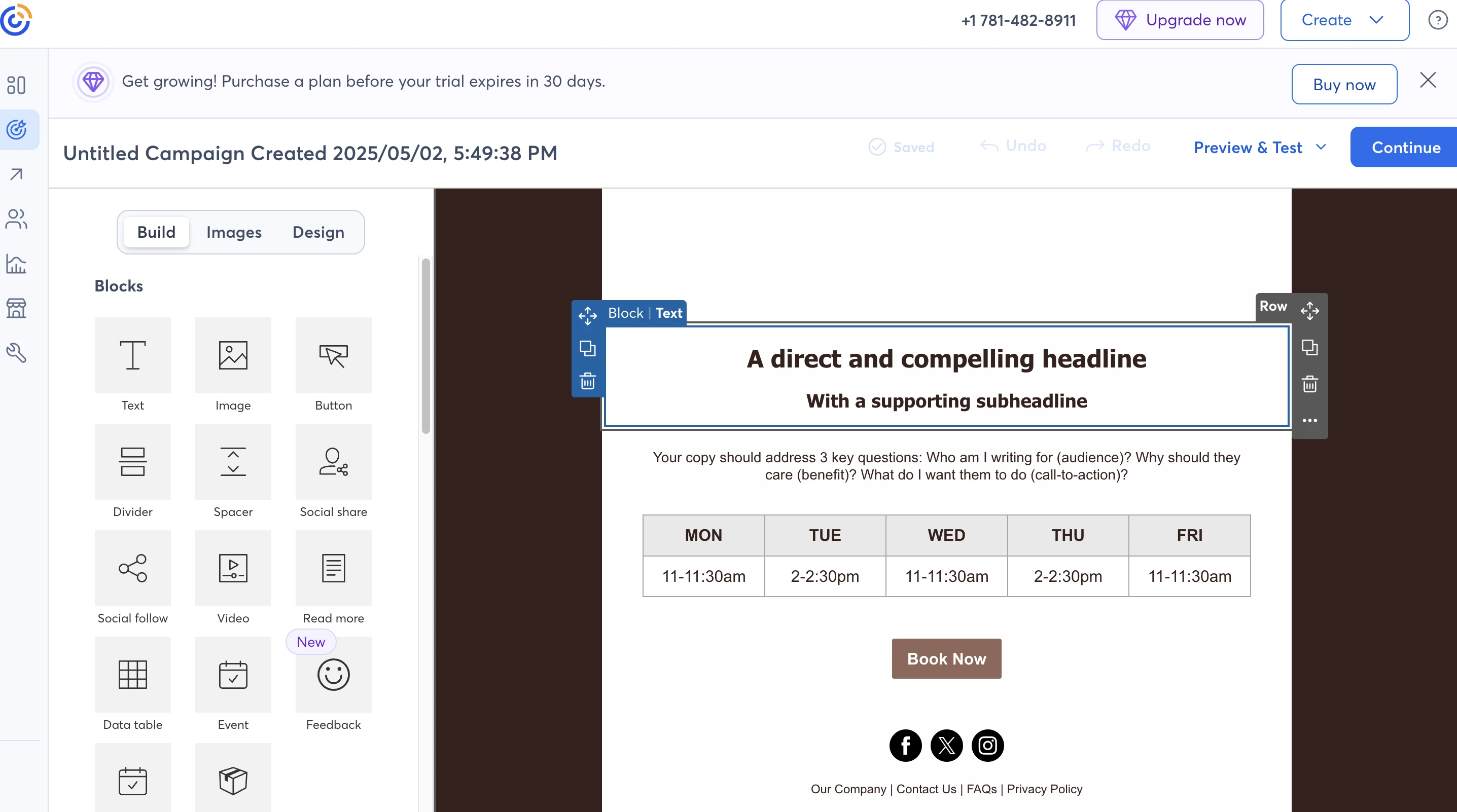Image resolution: width=1457 pixels, height=812 pixels.
Task: Click the Instagram icon in footer
Action: [987, 745]
